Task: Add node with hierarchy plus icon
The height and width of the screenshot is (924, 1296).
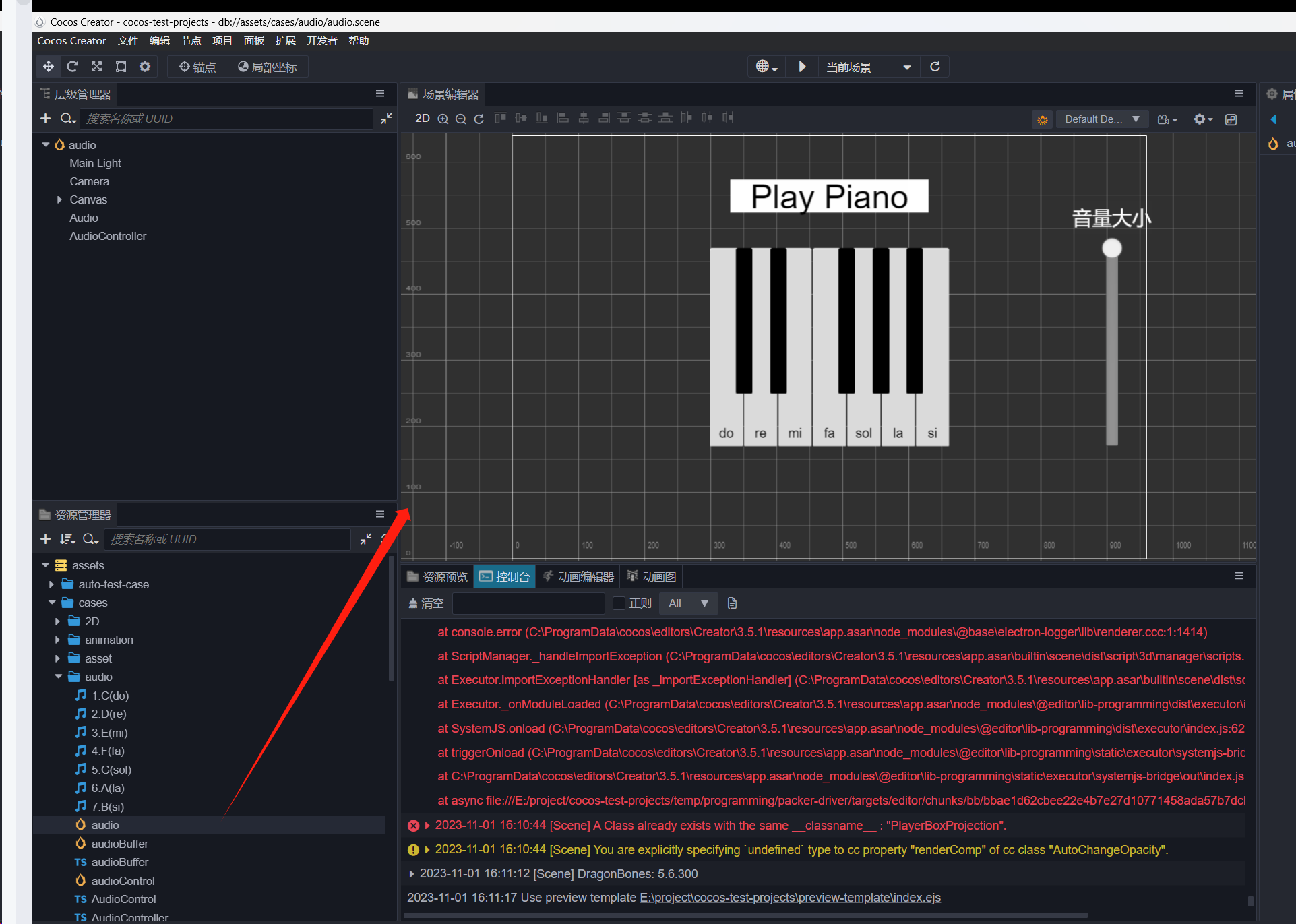Action: coord(45,119)
